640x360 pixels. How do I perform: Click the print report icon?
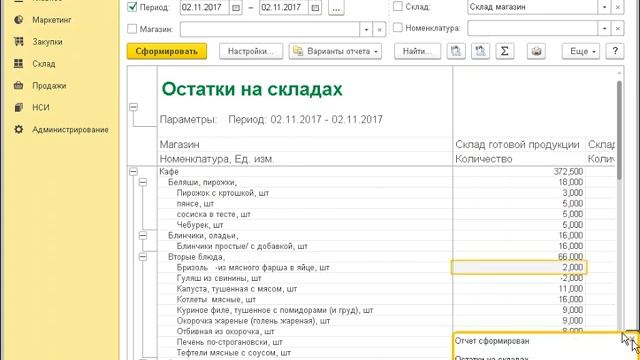[536, 51]
